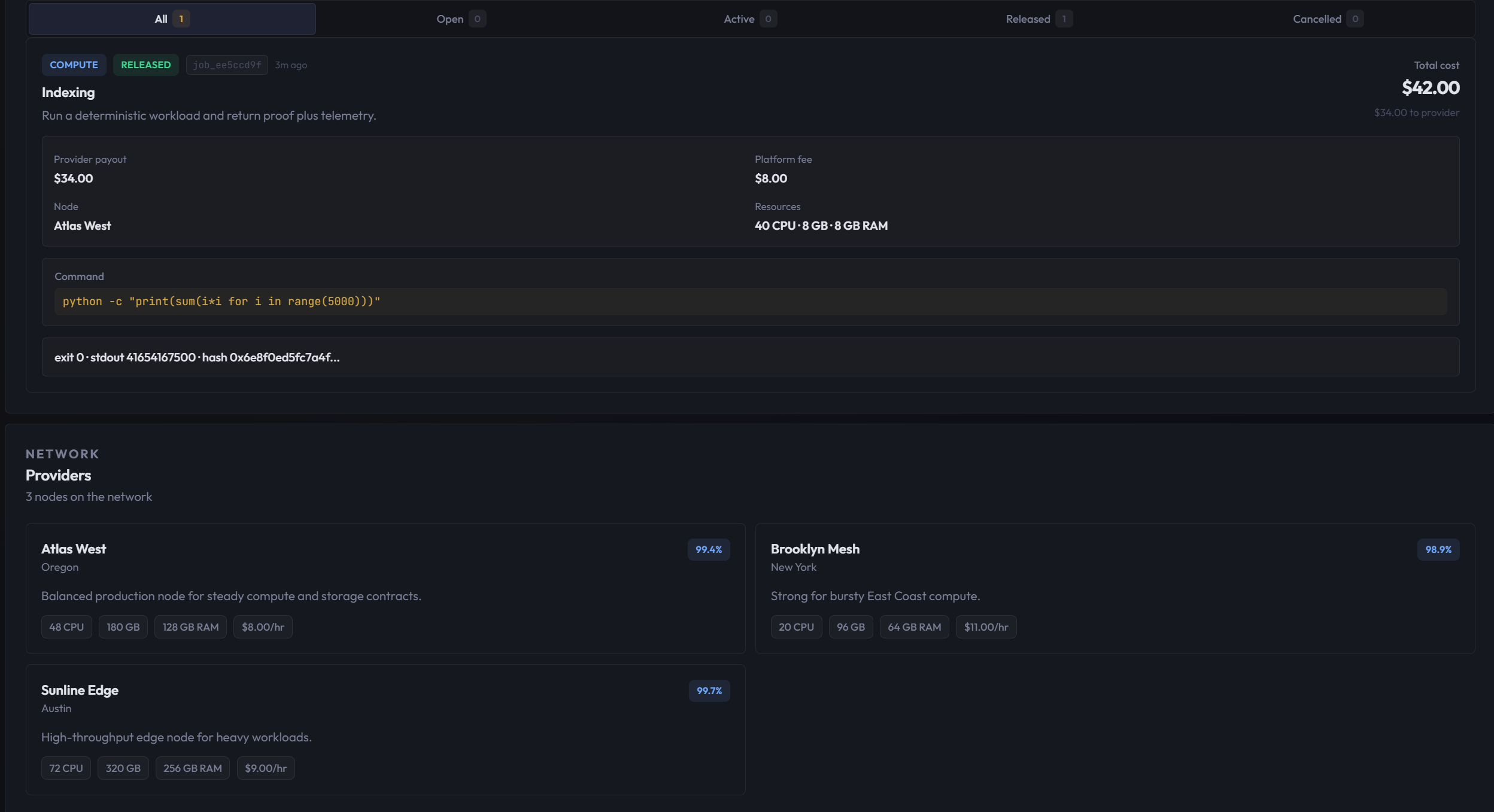Click the 99.4% uptime badge

point(708,549)
